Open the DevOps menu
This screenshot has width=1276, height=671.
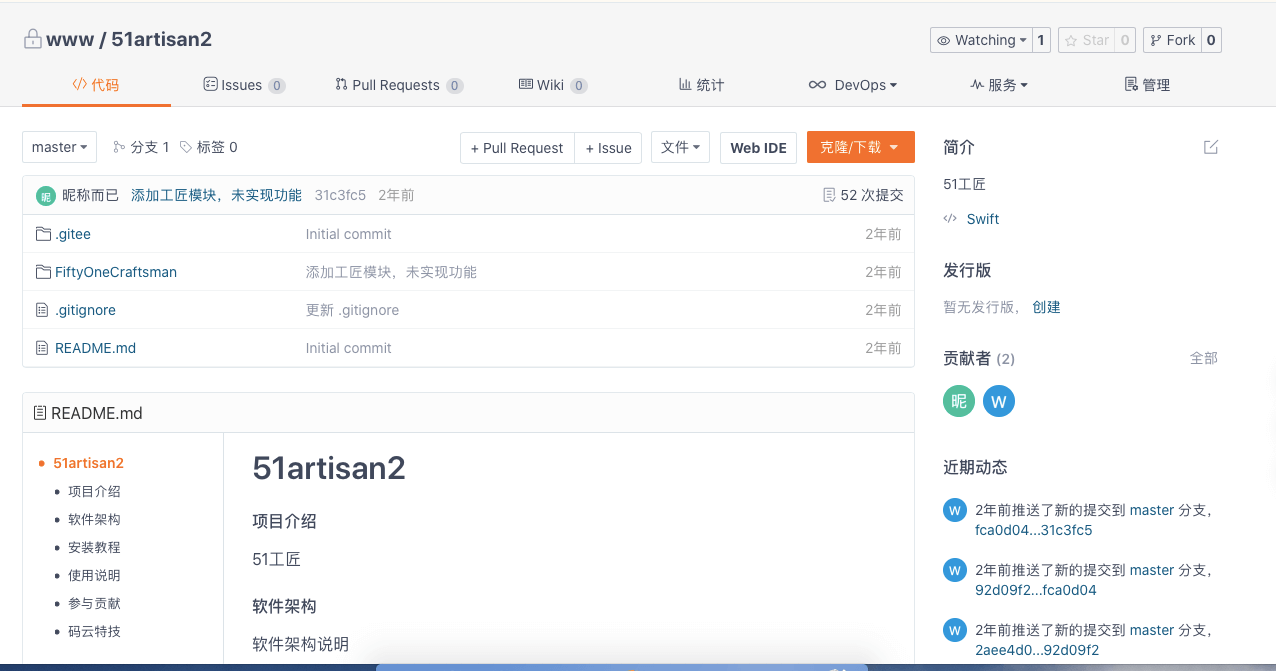pos(853,85)
